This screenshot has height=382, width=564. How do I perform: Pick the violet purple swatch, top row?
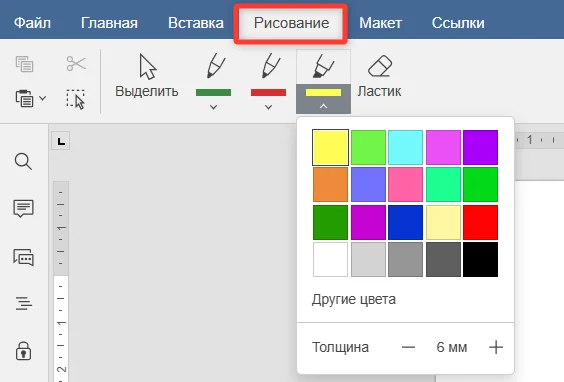(x=481, y=147)
